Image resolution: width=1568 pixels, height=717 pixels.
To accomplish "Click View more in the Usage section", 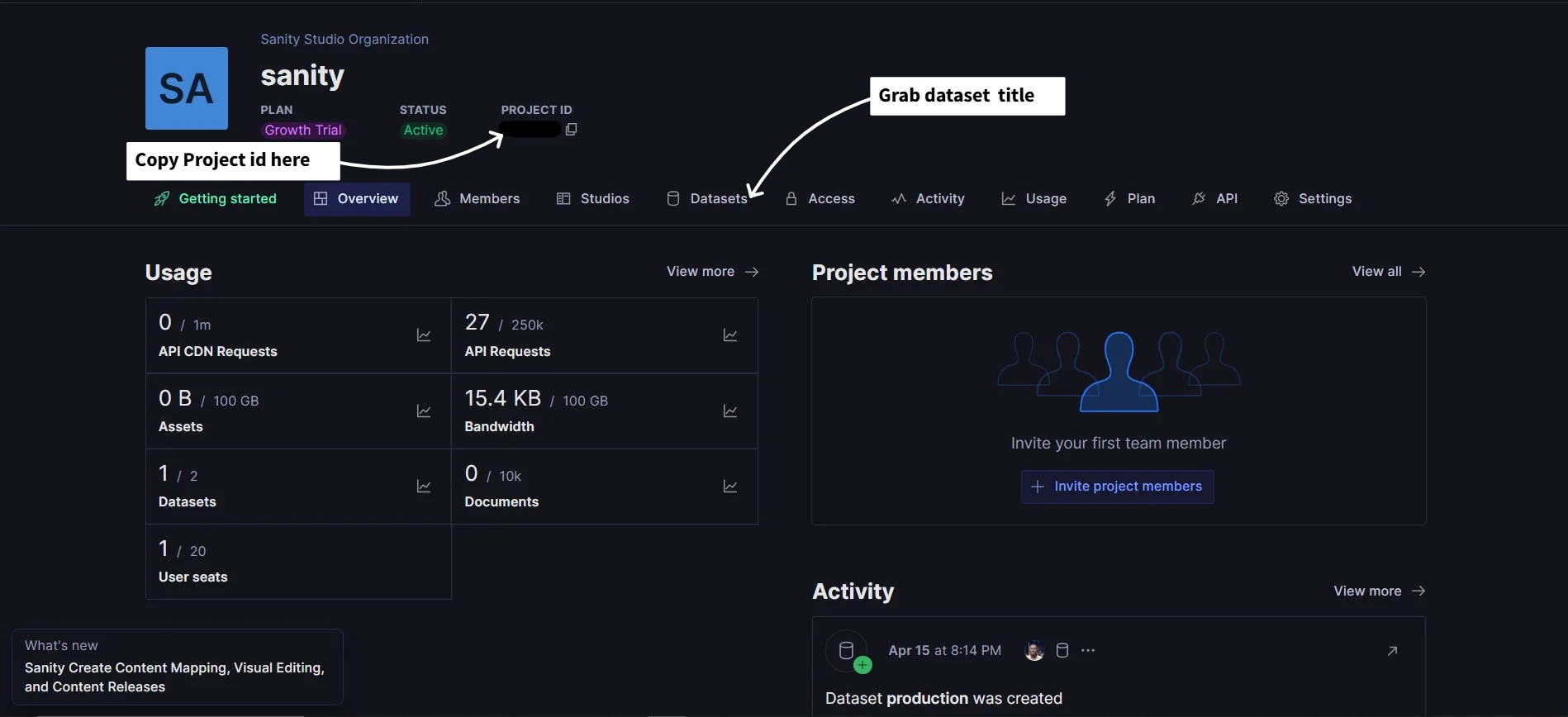I will point(712,272).
